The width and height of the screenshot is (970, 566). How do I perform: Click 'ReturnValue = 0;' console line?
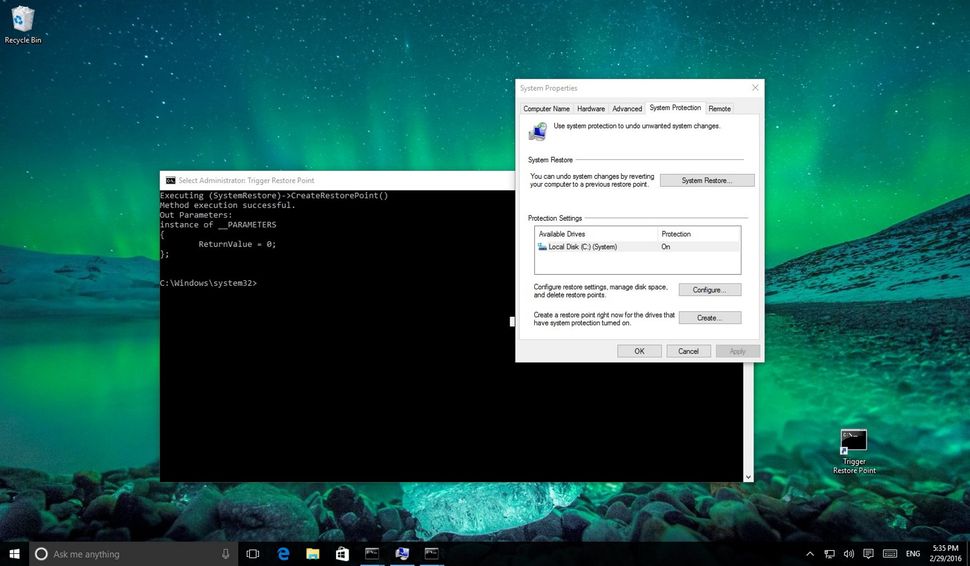click(237, 244)
